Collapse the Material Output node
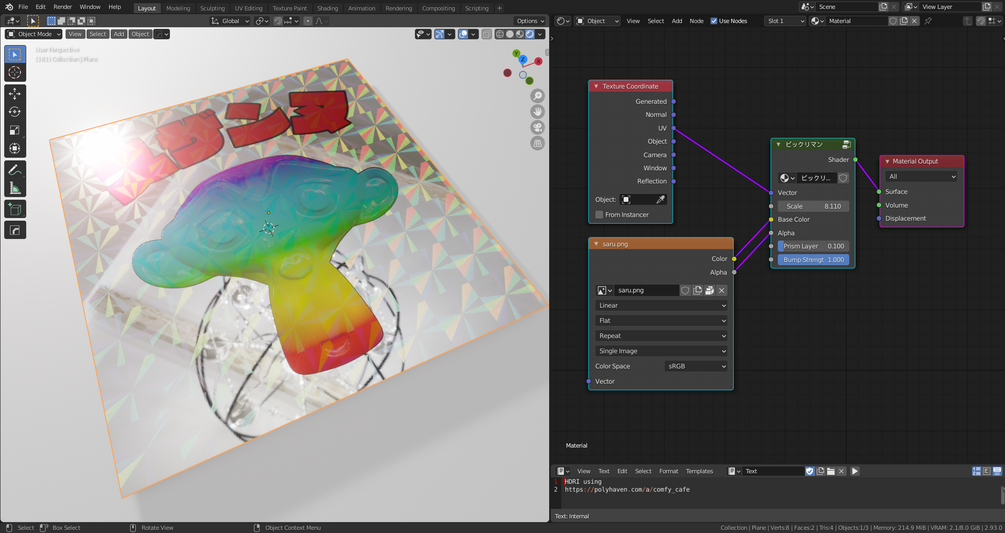This screenshot has width=1005, height=533. pos(887,161)
